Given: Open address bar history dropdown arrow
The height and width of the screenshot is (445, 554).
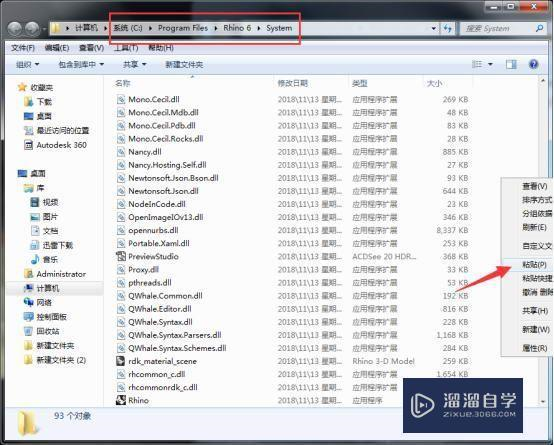Looking at the screenshot, I should pos(434,28).
